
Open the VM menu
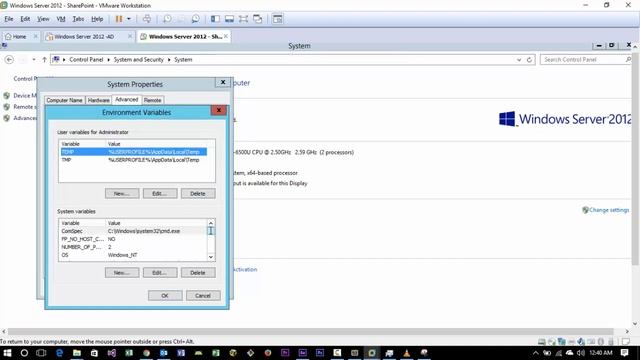(x=61, y=19)
